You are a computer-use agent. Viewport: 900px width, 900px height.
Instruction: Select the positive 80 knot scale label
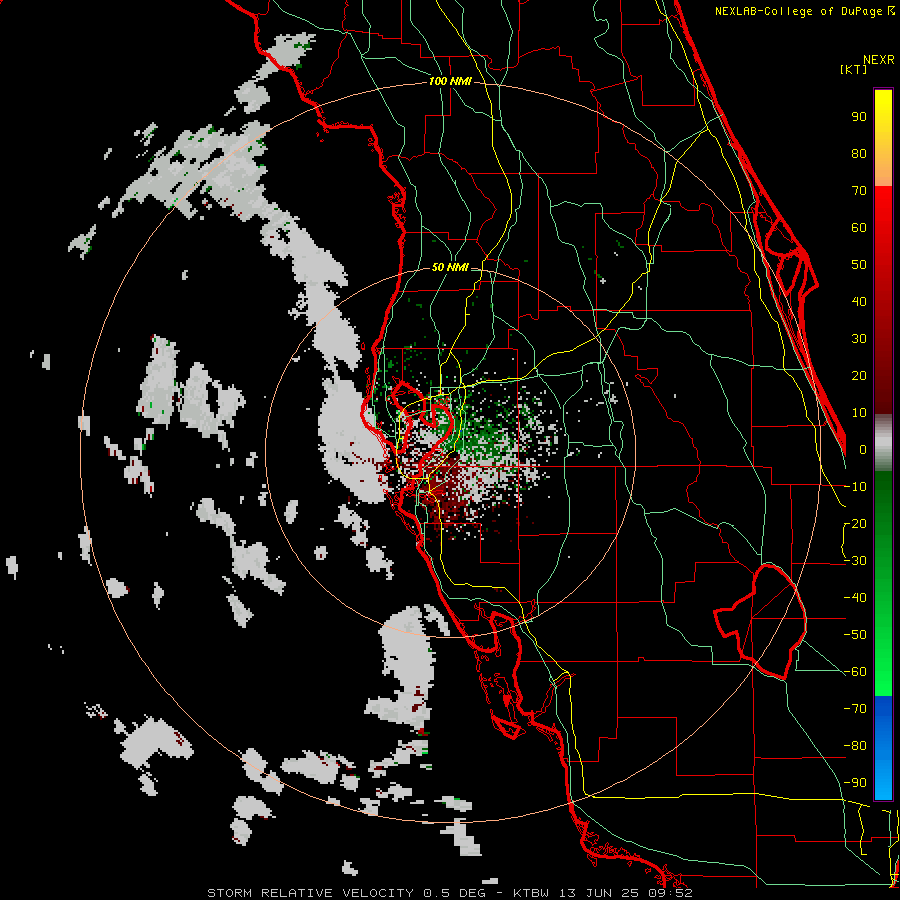tap(859, 154)
